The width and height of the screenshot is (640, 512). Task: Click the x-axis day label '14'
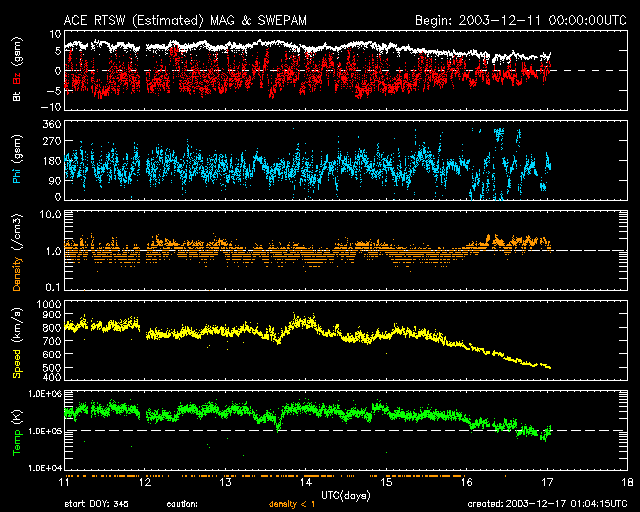[306, 482]
